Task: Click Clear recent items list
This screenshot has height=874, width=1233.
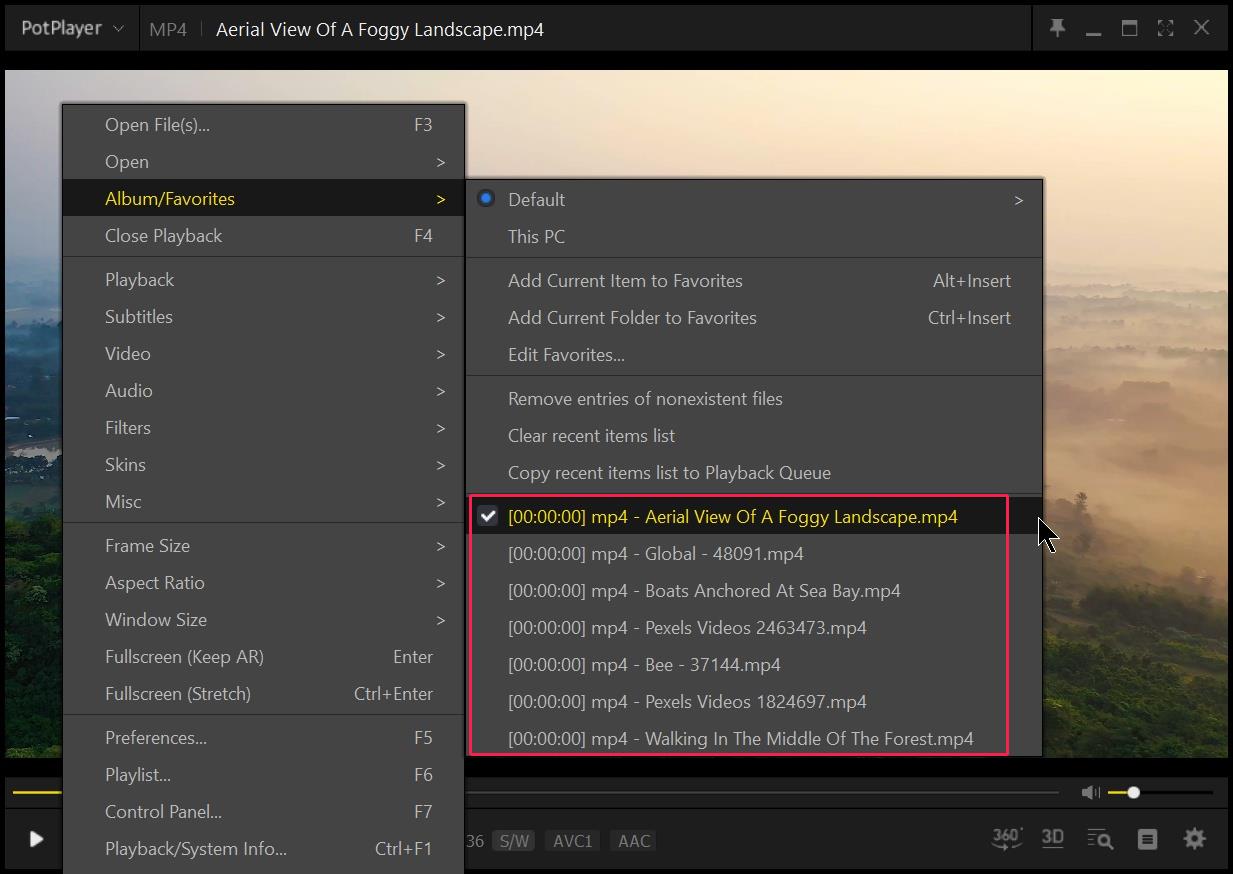Action: coord(591,435)
